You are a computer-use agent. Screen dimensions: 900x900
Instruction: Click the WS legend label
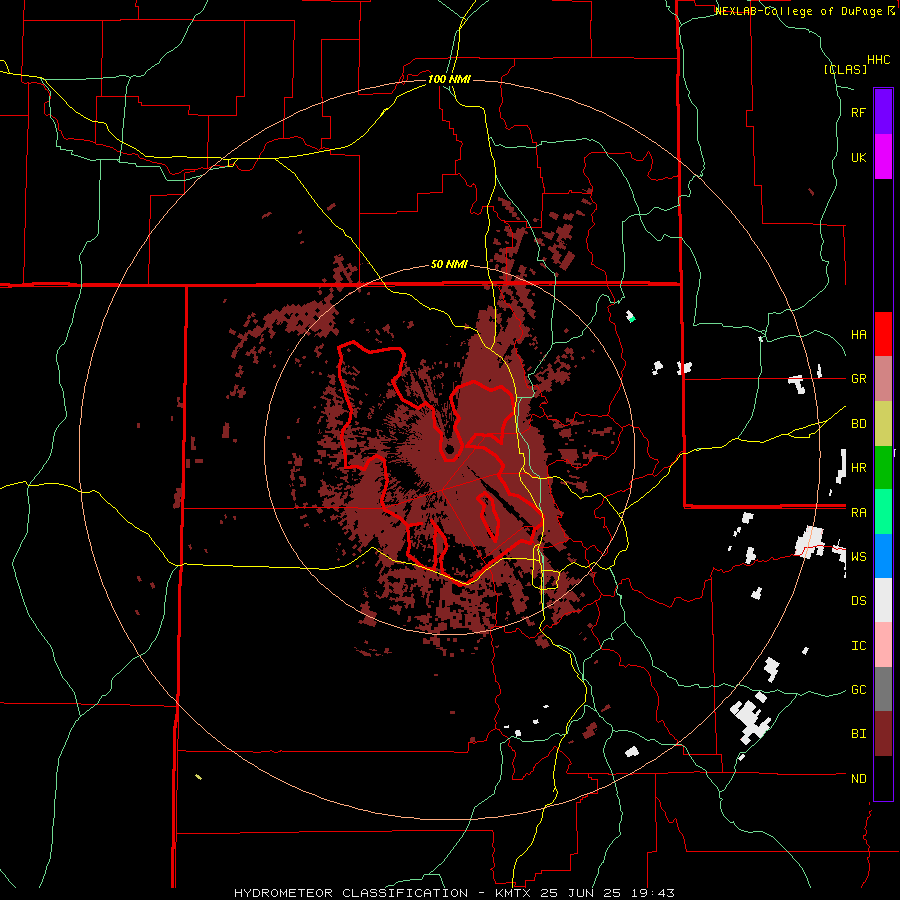[858, 557]
